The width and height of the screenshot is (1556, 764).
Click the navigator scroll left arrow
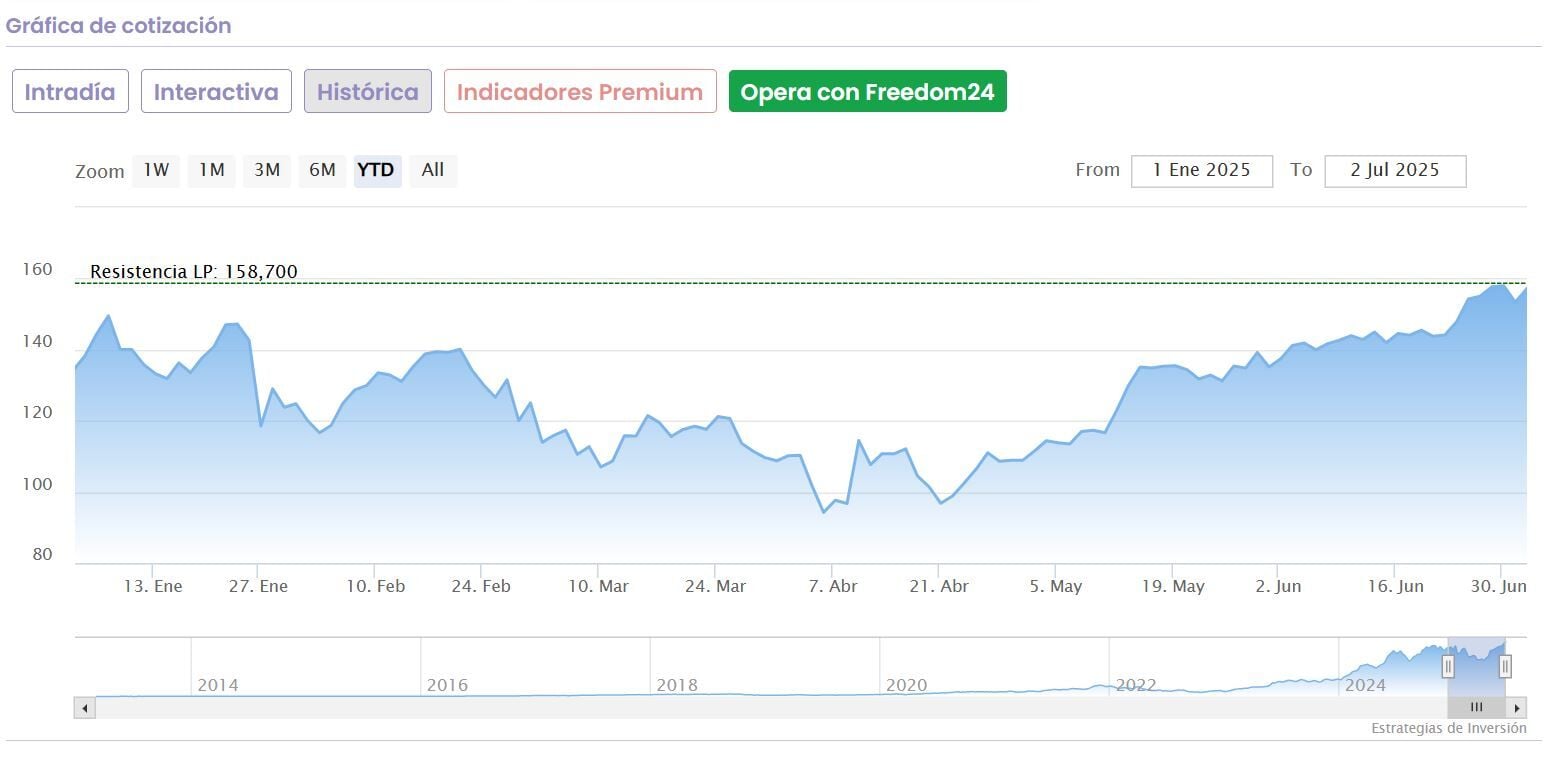point(84,708)
